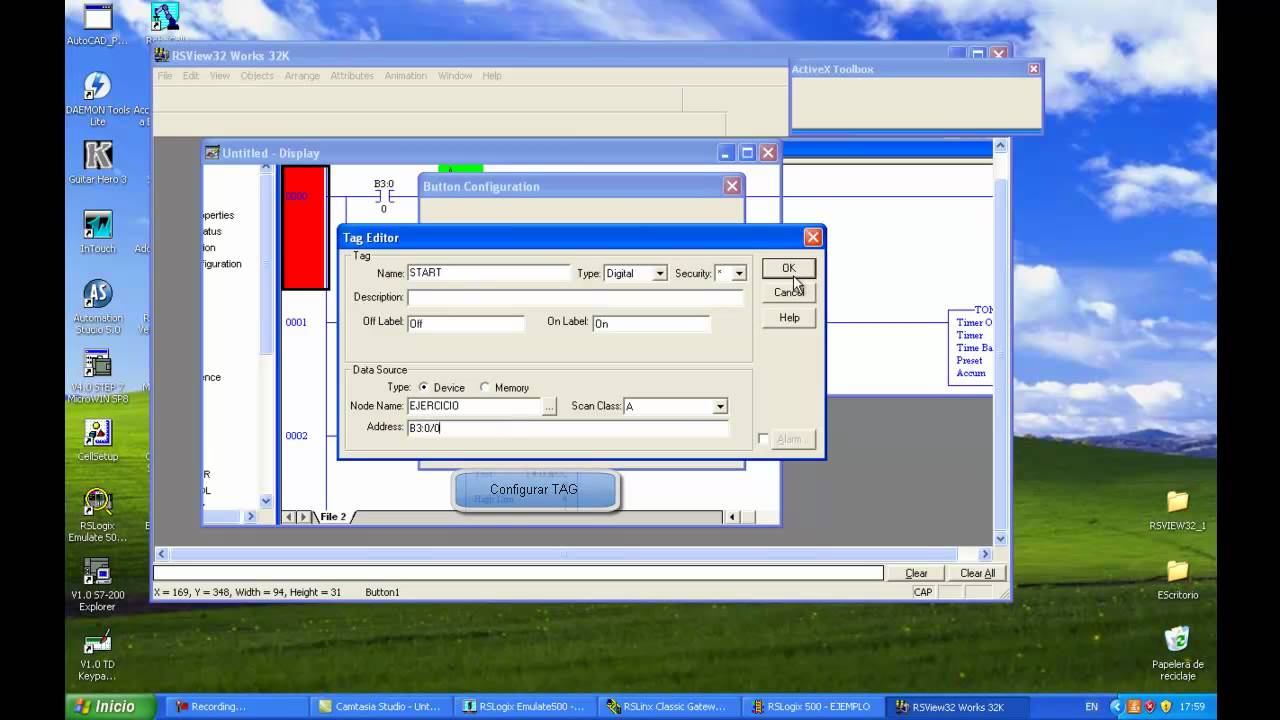
Task: Open the Animation menu in RSView32
Action: [405, 76]
